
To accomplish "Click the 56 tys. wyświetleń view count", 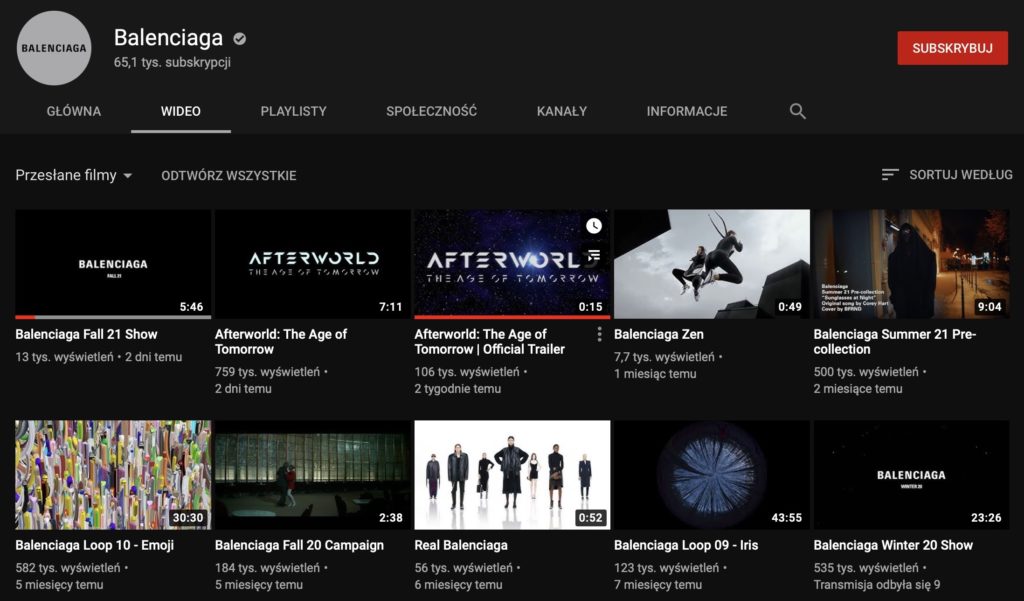I will point(464,568).
